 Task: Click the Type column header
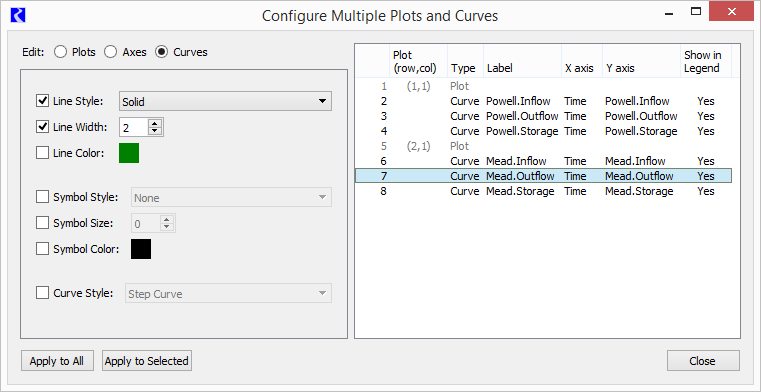465,62
